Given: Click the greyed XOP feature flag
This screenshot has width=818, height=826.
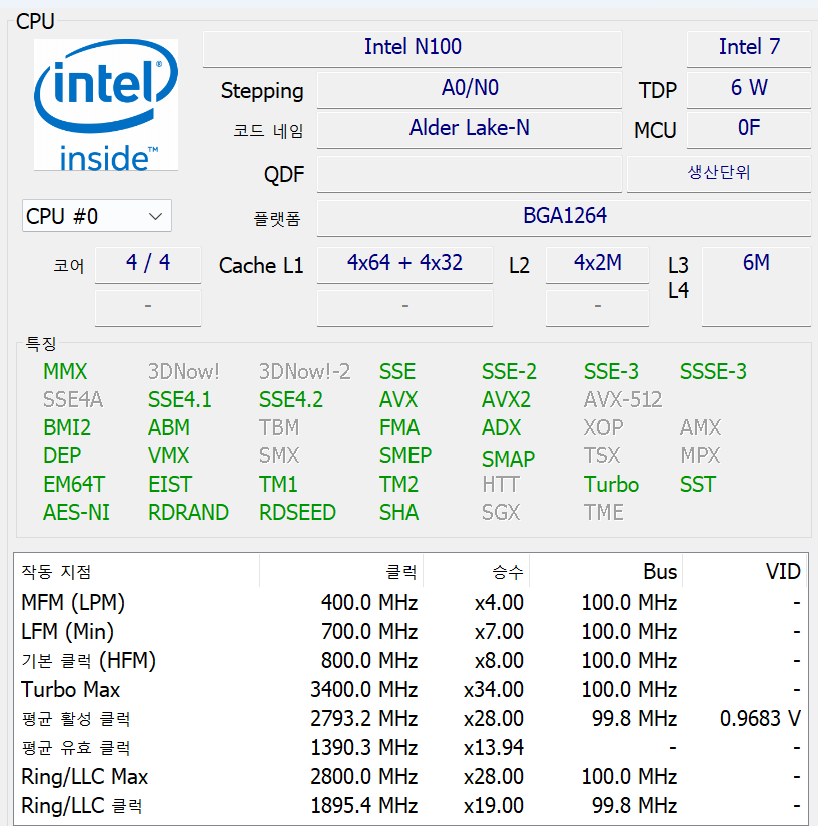Looking at the screenshot, I should 603,428.
